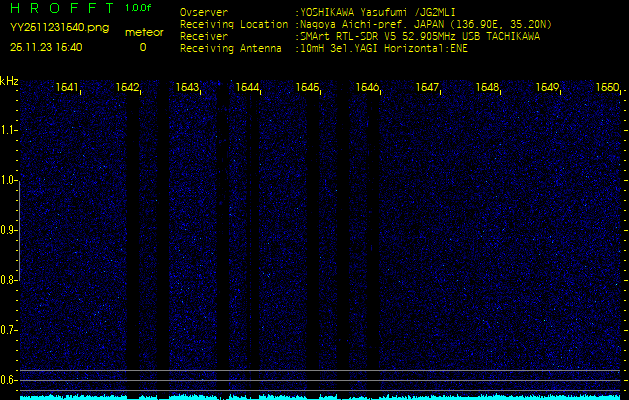Viewport: 629px width, 400px height.
Task: Click the 1.0 frequency axis label
Action: [8, 180]
